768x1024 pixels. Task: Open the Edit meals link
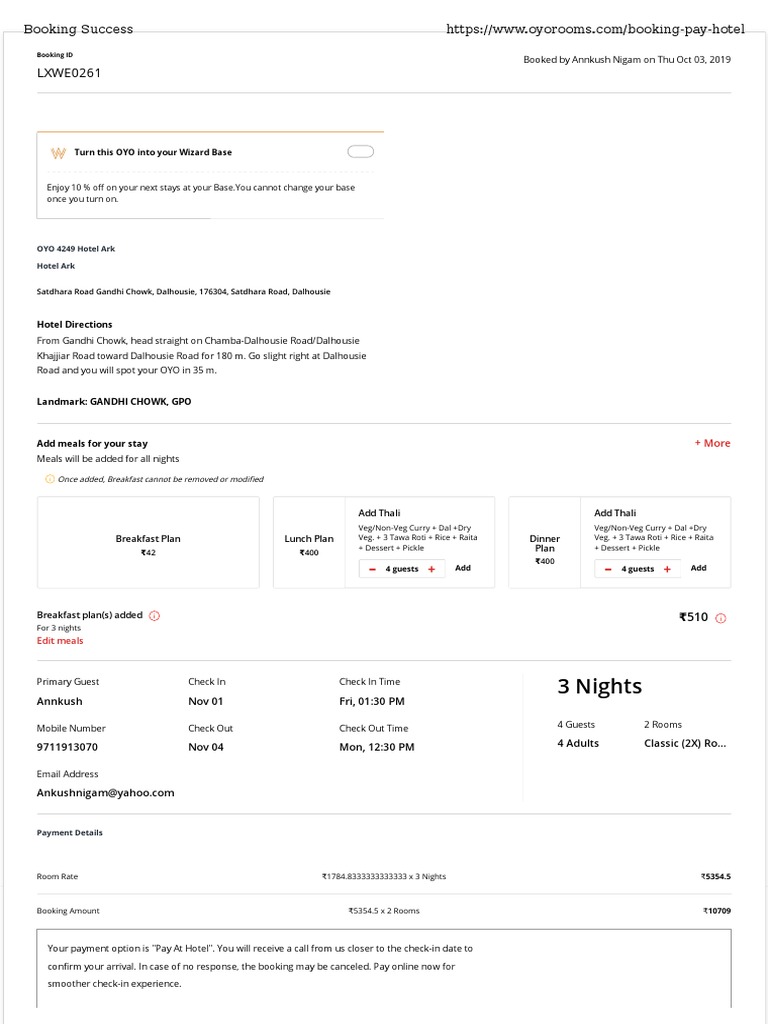(60, 641)
